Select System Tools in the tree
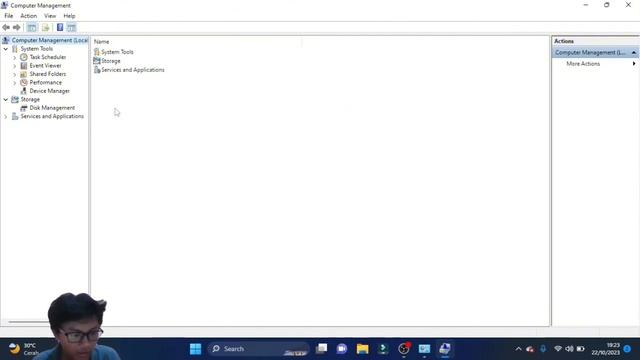This screenshot has height=360, width=640. [37, 49]
